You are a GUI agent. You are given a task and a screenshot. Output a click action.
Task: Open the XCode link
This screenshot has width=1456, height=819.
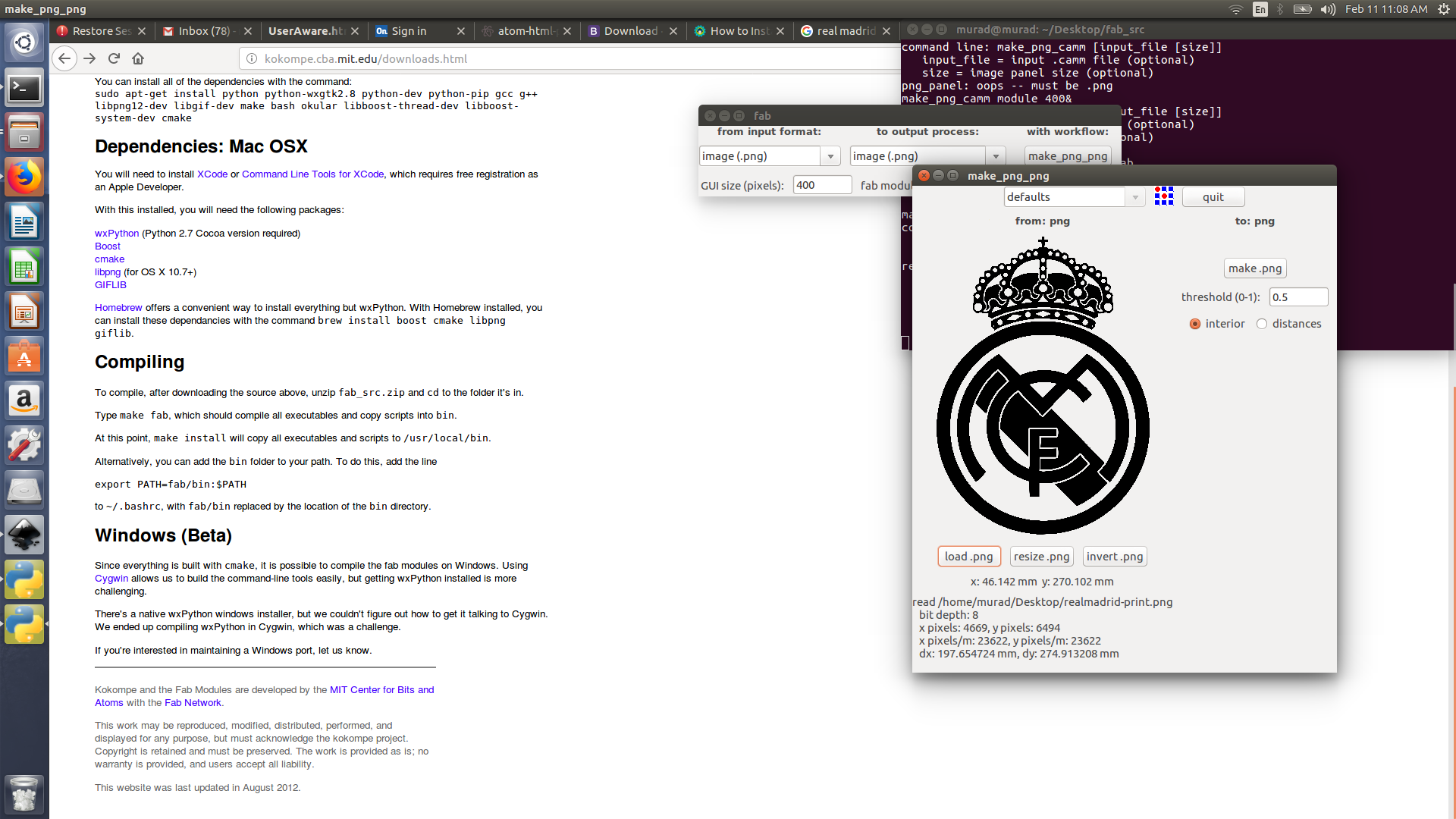click(212, 174)
